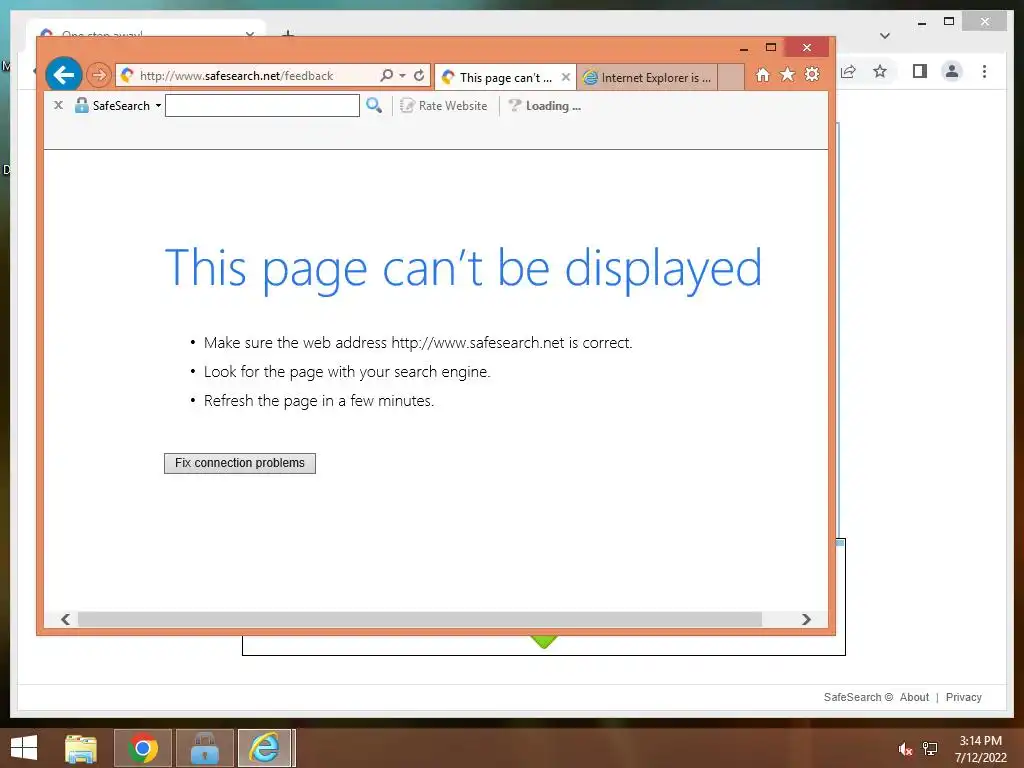This screenshot has height=768, width=1024.
Task: Close the SafeSearch toolbar with the X
Action: 58,105
